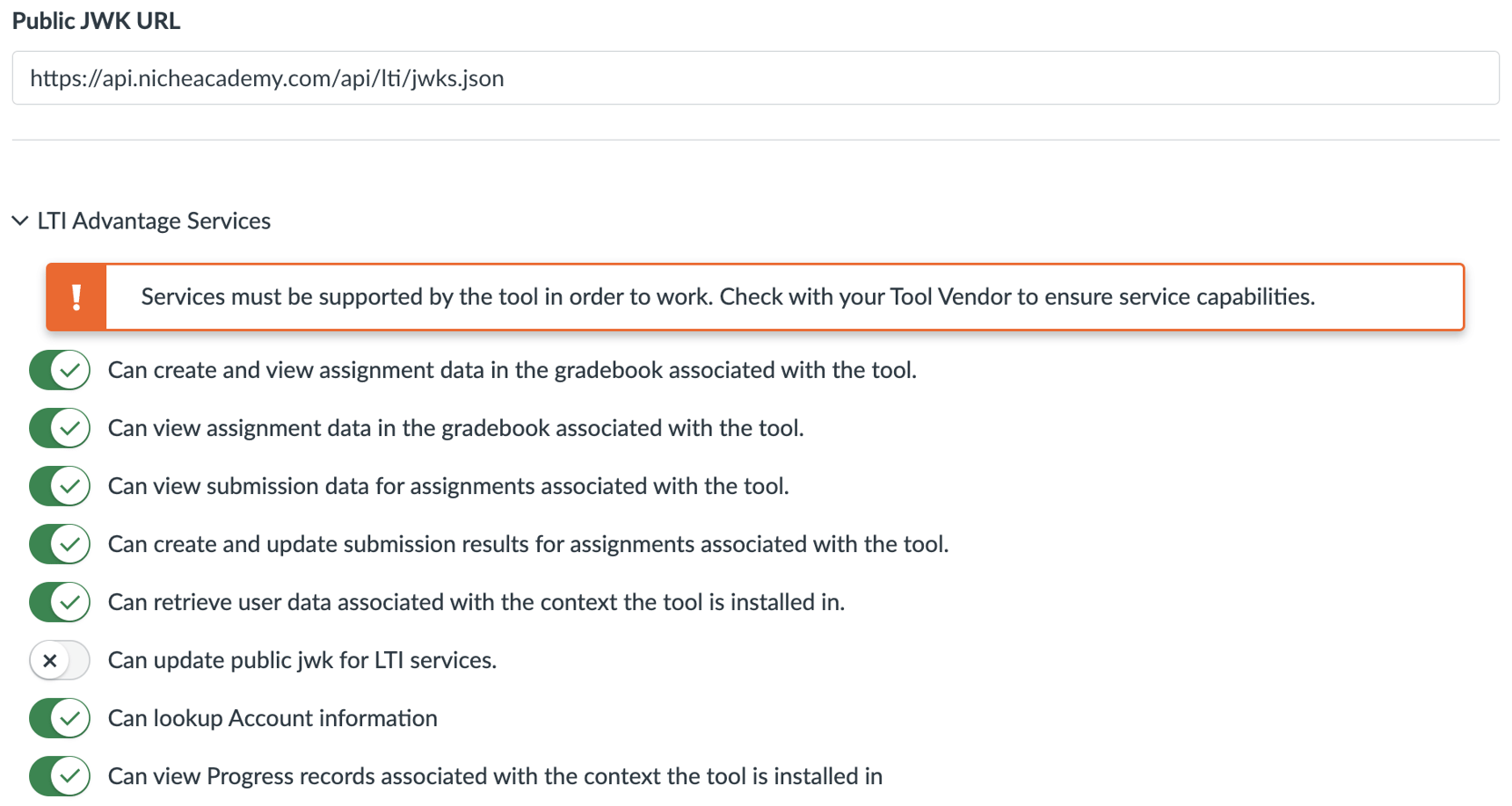Click the checkmark icon inside the gradebook toggle

pos(69,370)
